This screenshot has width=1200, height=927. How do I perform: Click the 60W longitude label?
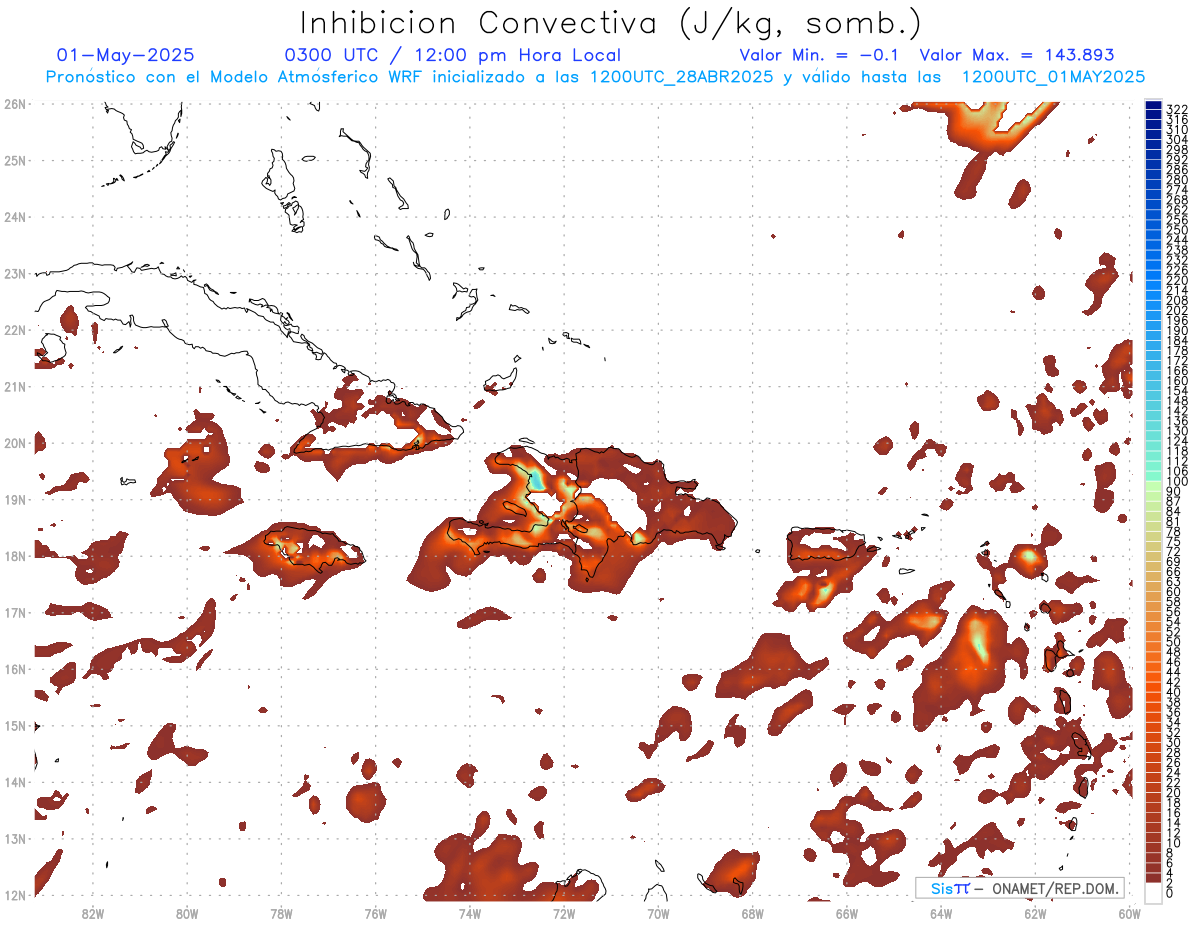1130,913
